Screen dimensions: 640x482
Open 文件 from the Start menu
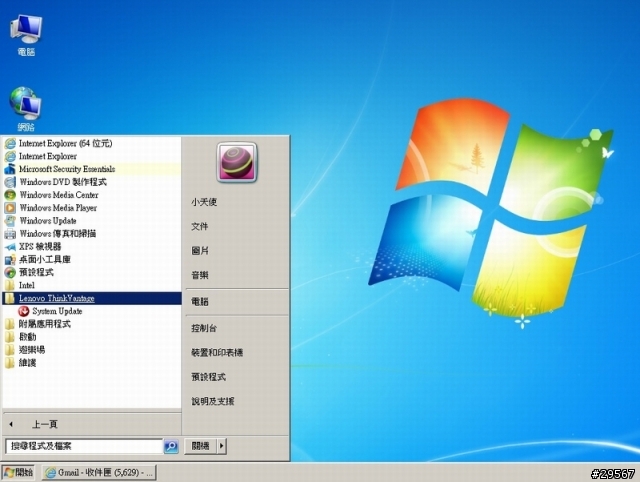tap(200, 227)
